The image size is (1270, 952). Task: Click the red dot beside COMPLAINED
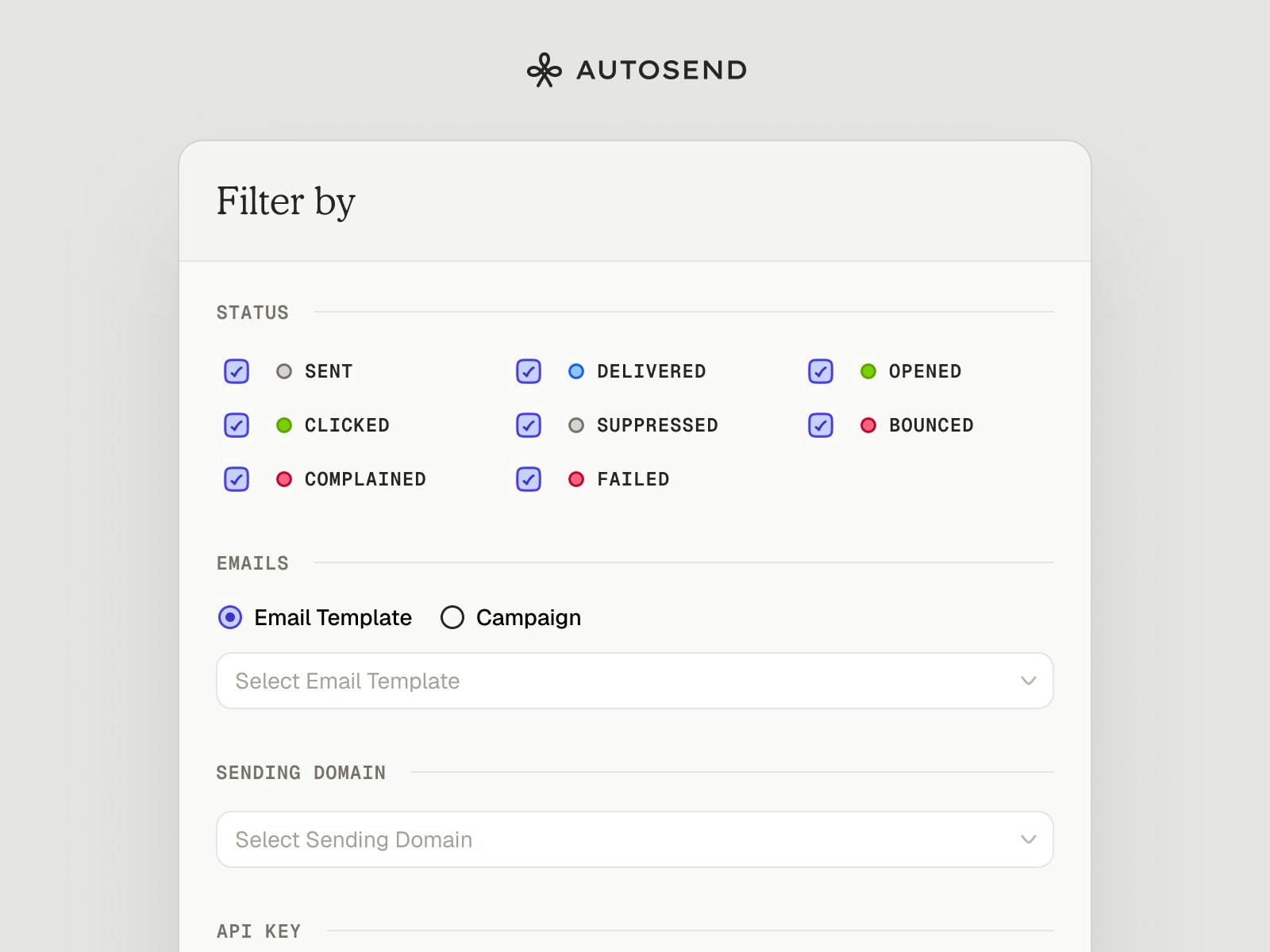(283, 479)
